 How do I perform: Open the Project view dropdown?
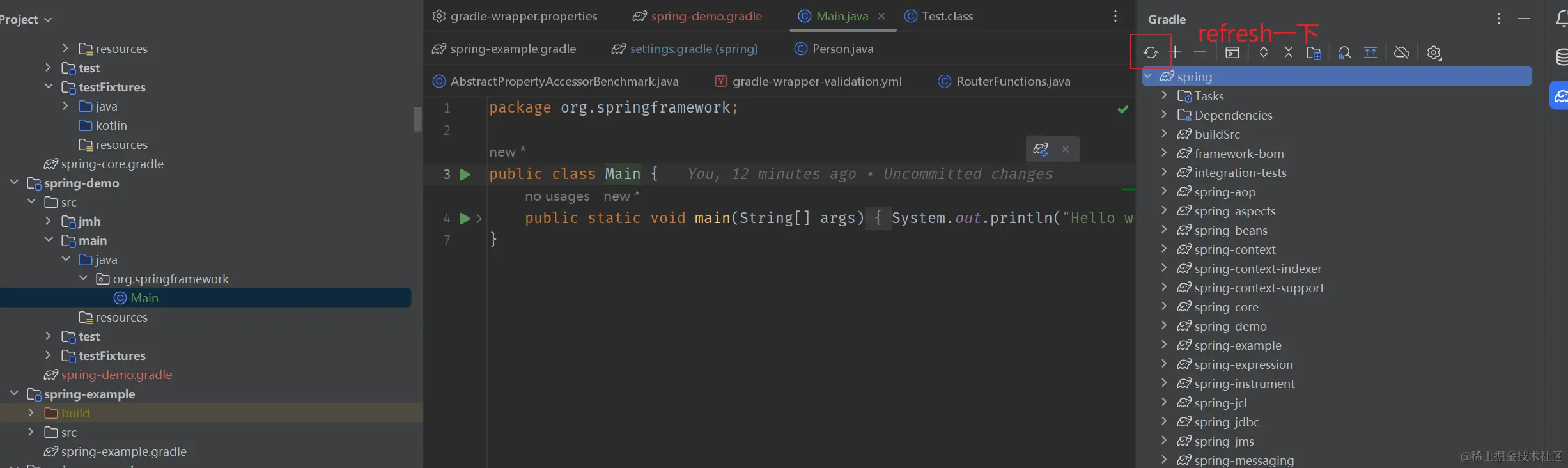point(26,20)
